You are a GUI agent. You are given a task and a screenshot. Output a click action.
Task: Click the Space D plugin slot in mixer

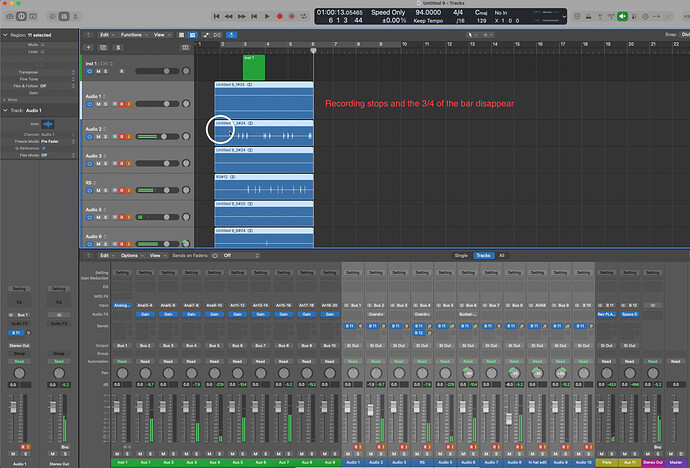tap(629, 314)
